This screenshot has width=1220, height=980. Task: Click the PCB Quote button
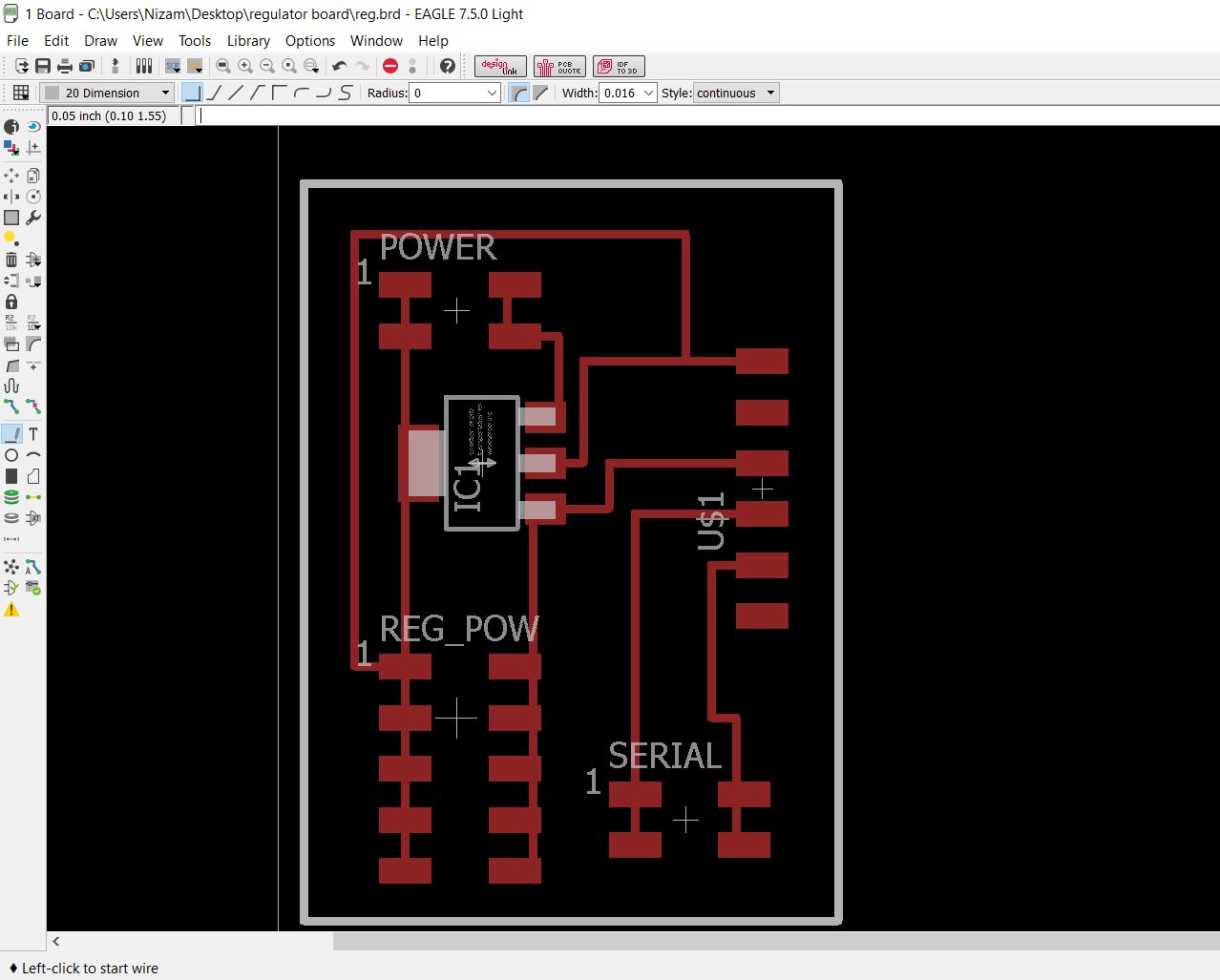click(x=559, y=66)
